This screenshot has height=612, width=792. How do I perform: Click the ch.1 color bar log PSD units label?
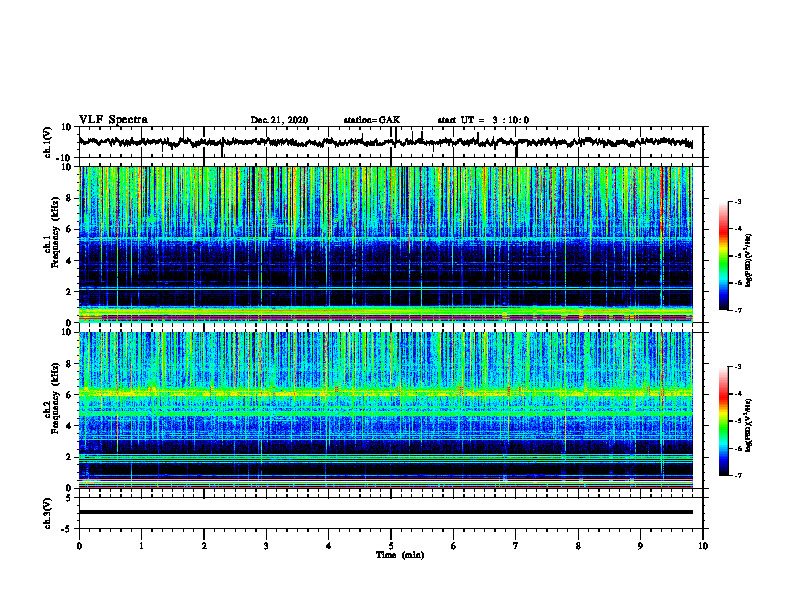(749, 260)
